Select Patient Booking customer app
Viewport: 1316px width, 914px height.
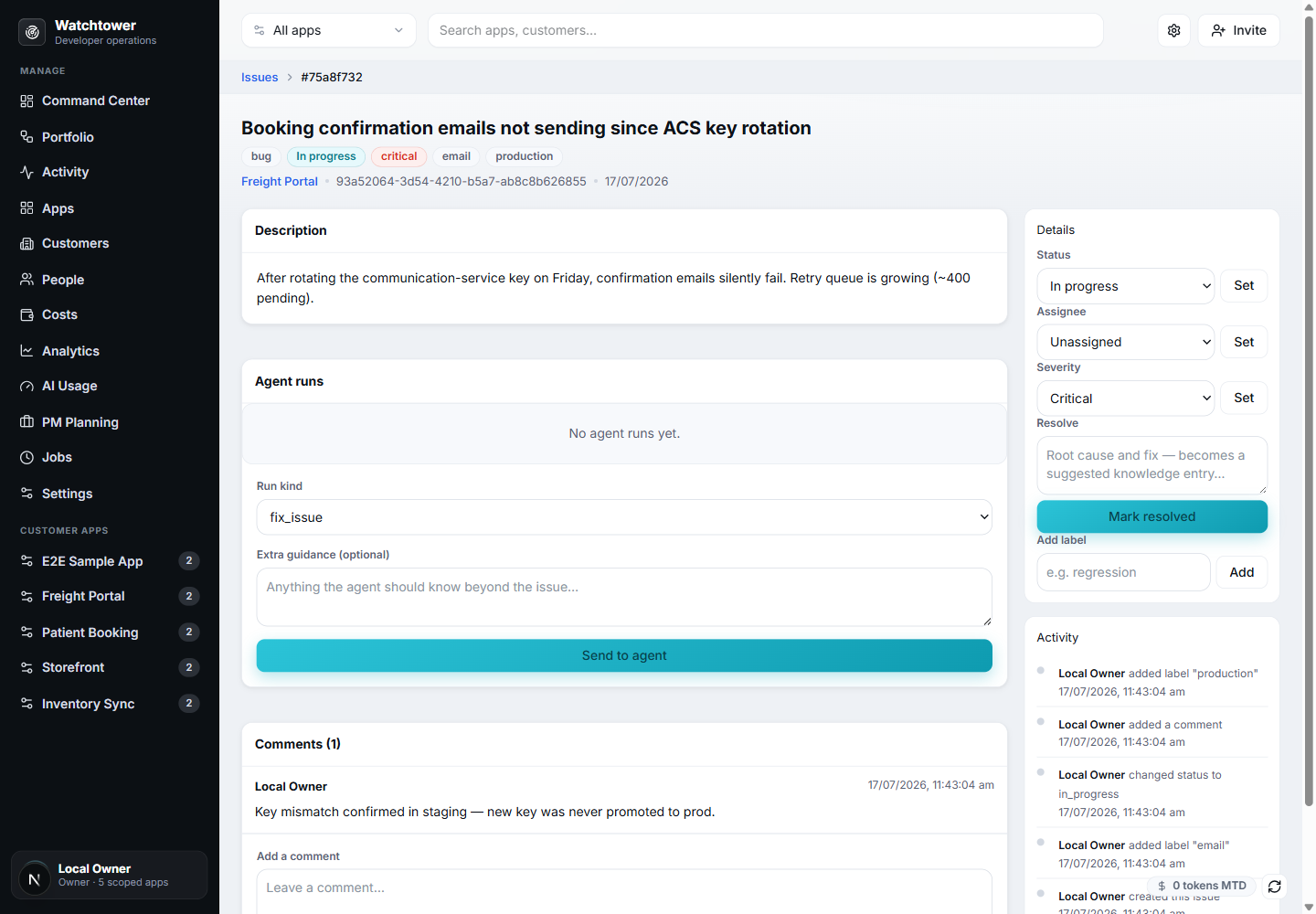click(110, 632)
